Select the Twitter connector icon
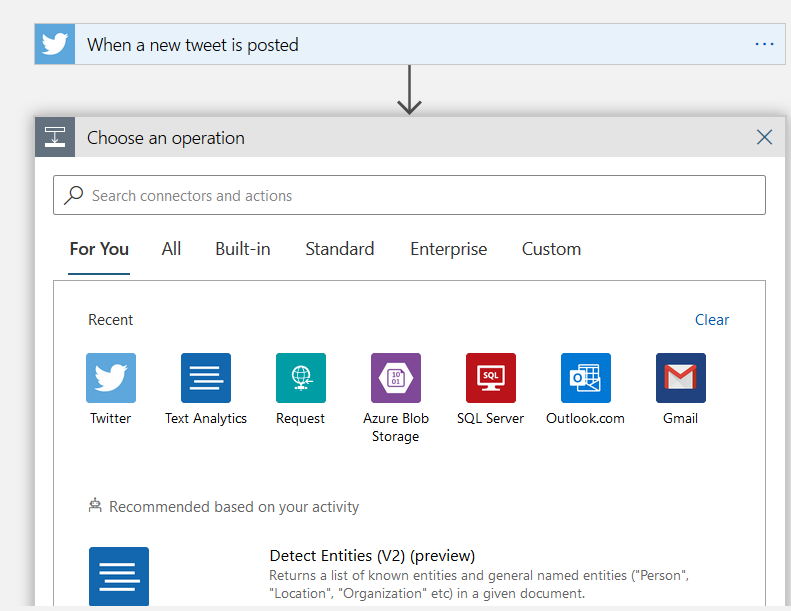This screenshot has width=791, height=611. tap(111, 378)
